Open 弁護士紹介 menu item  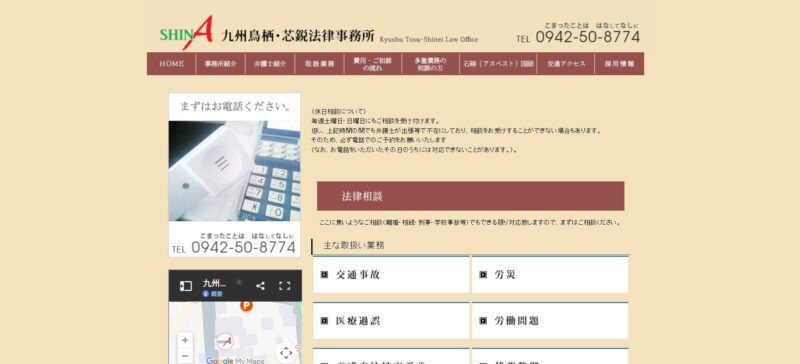click(270, 64)
